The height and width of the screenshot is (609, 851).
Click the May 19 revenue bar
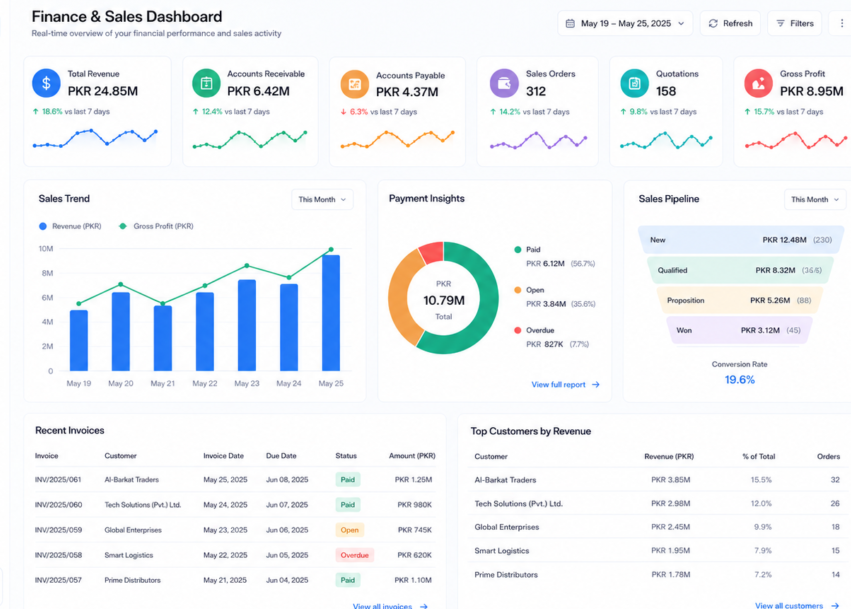[x=79, y=340]
